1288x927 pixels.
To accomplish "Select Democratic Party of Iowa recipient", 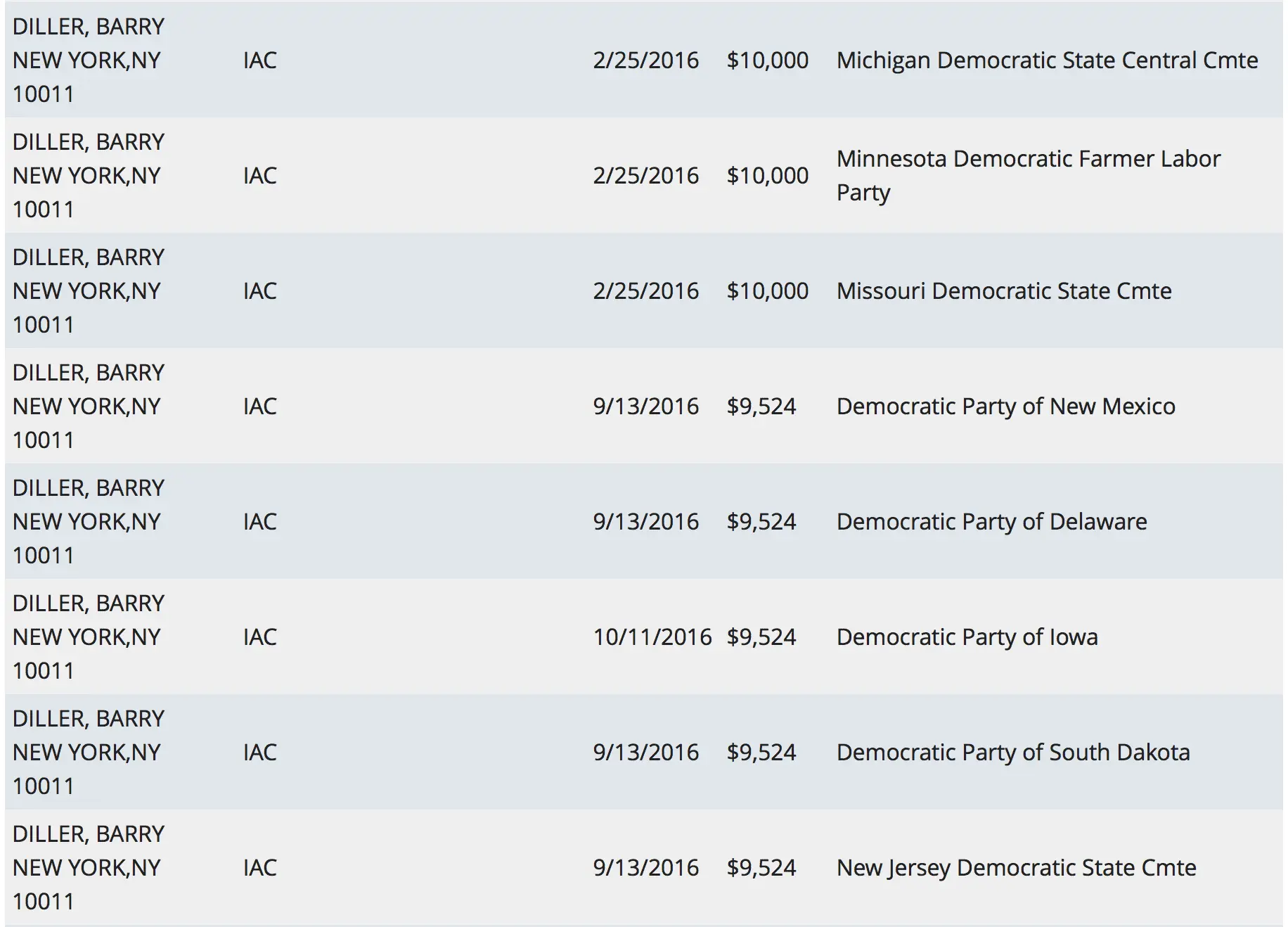I will [967, 637].
